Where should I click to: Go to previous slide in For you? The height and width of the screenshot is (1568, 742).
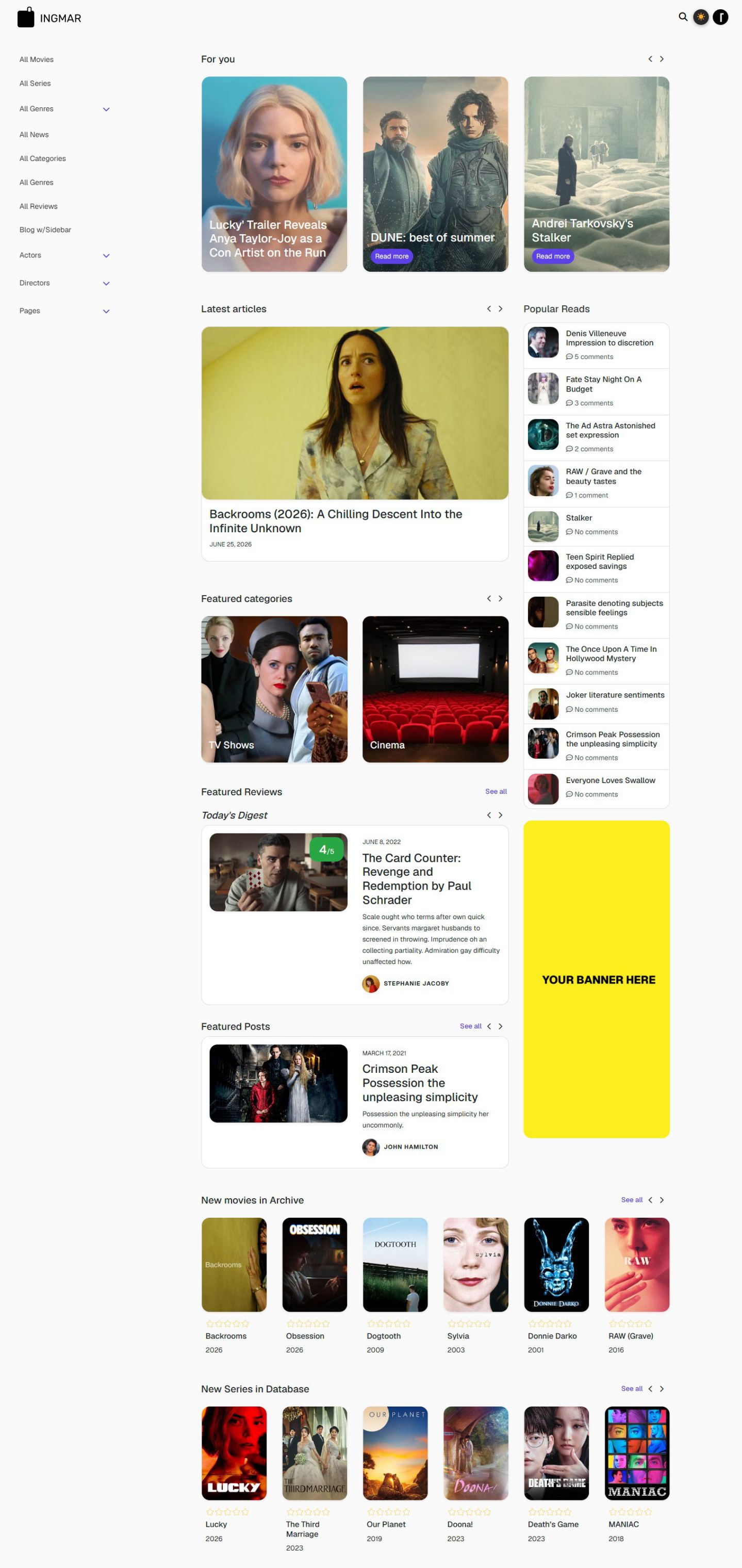click(650, 59)
